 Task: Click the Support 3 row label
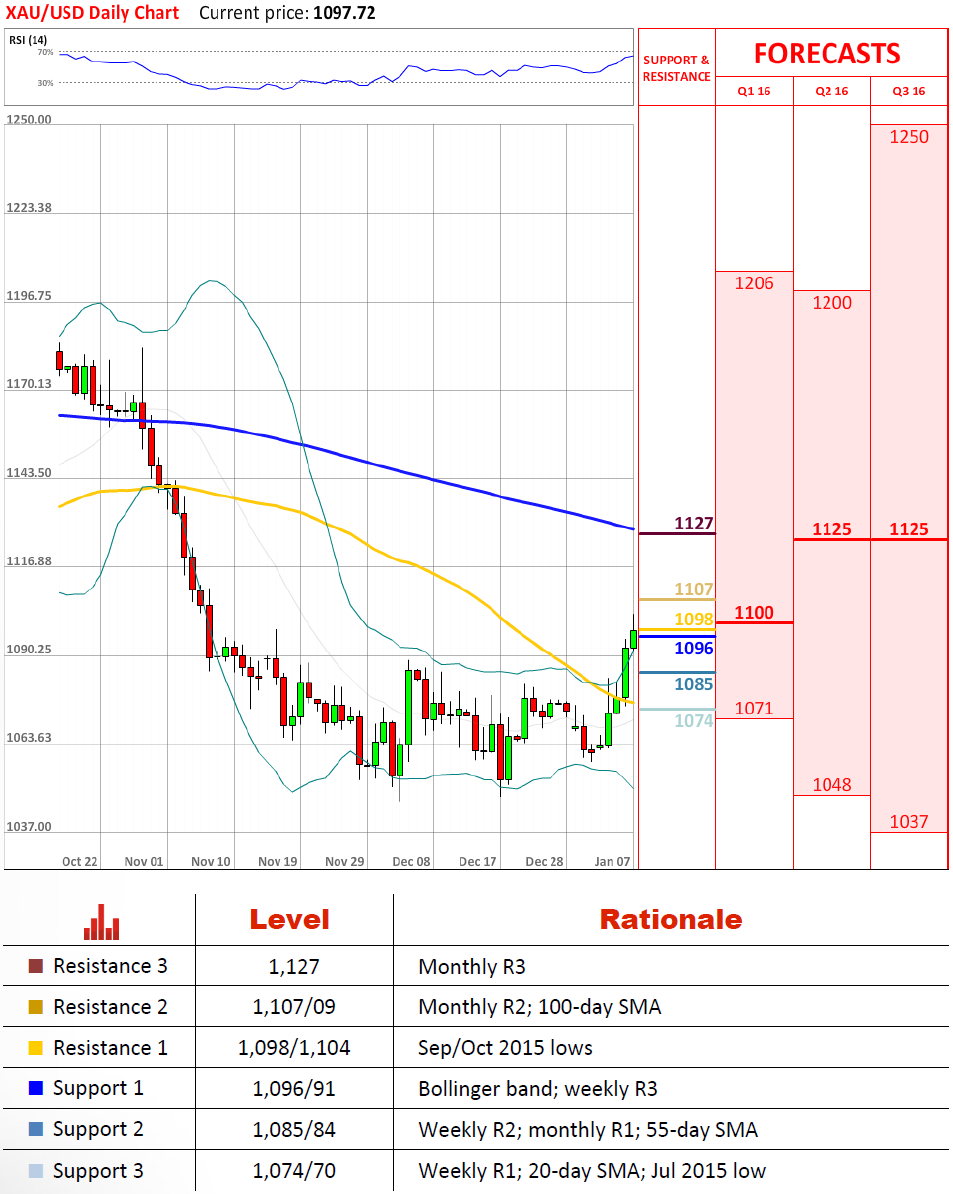[98, 1171]
